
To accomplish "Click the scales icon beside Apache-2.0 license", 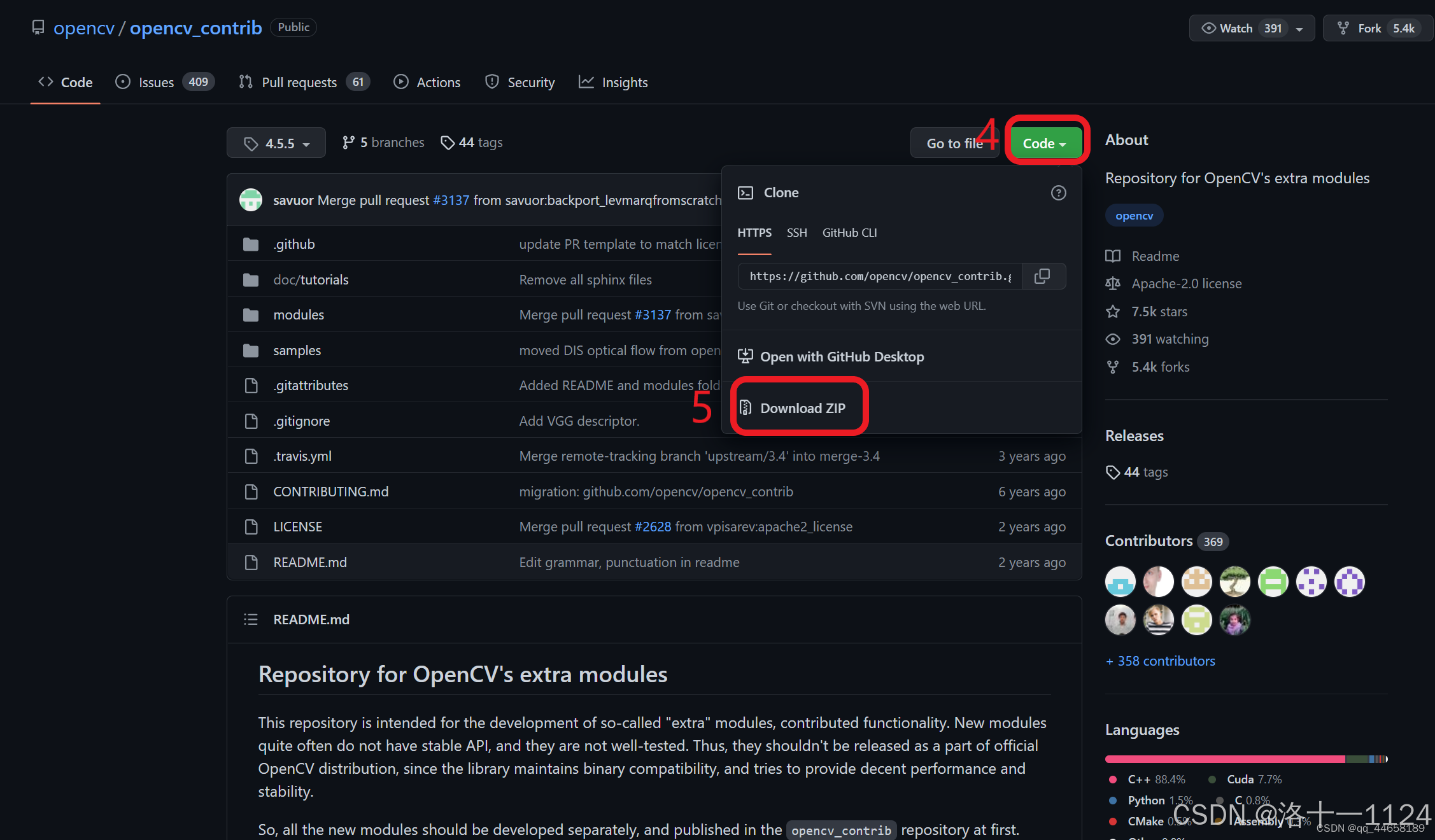I will pyautogui.click(x=1112, y=283).
